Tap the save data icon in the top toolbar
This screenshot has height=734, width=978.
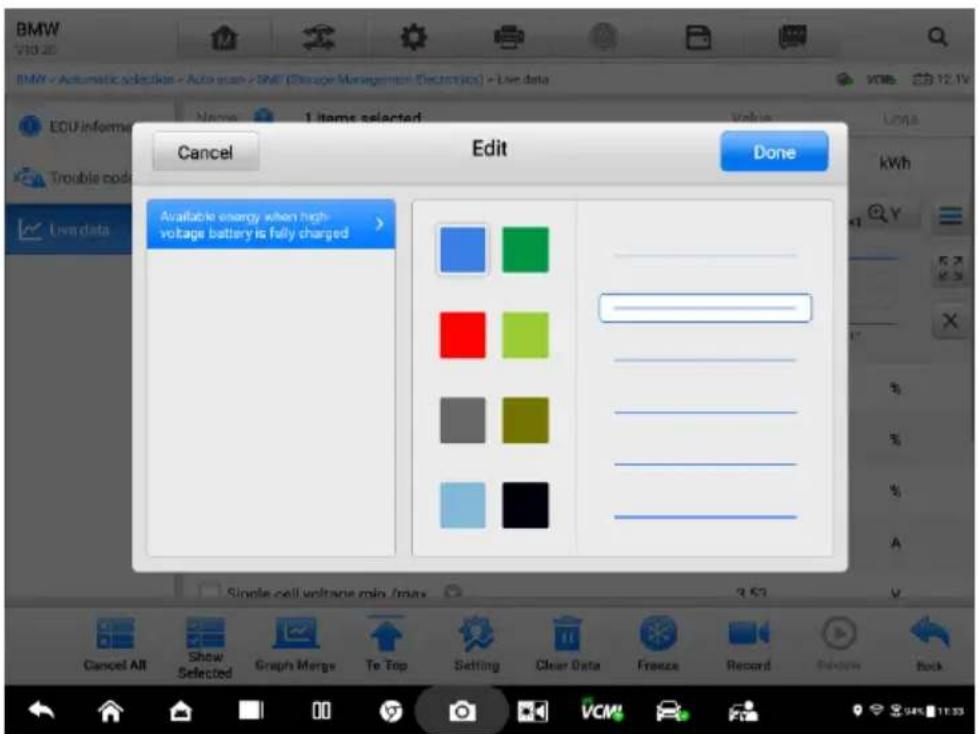(698, 38)
